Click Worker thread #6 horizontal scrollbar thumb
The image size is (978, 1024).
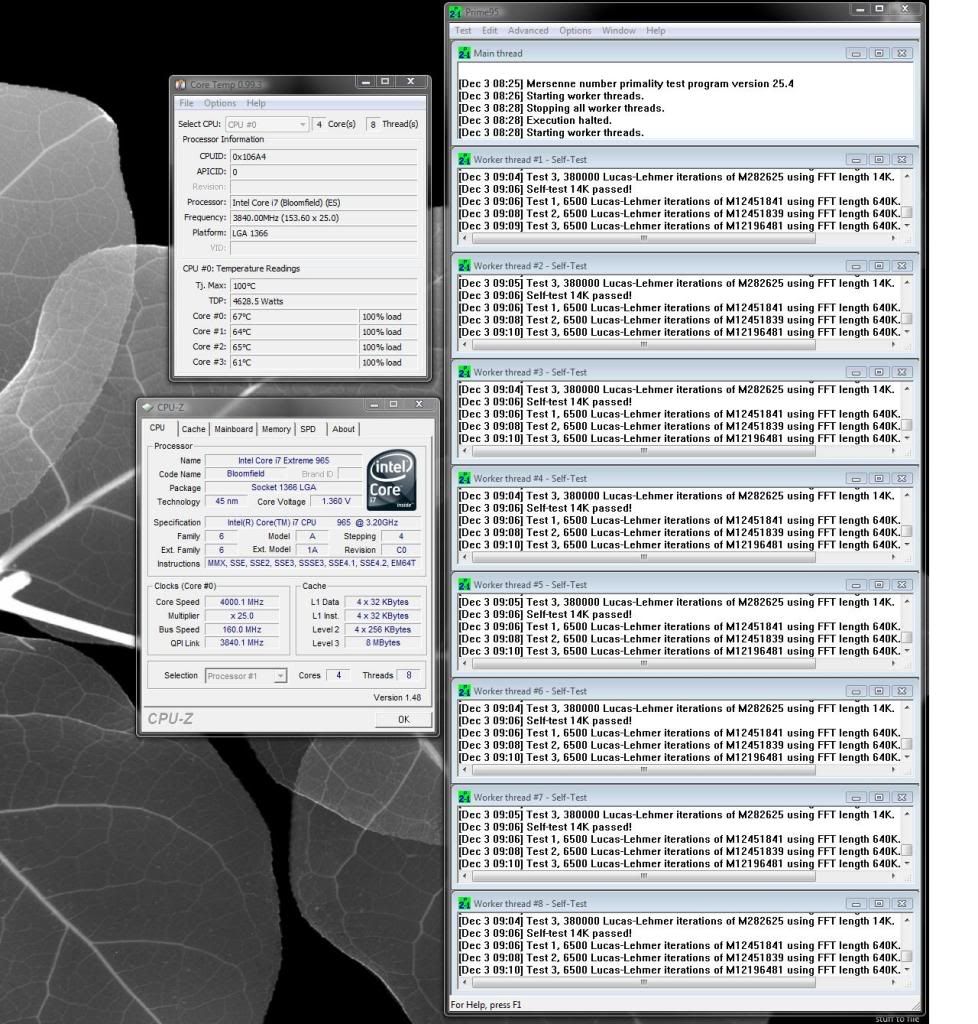(644, 770)
